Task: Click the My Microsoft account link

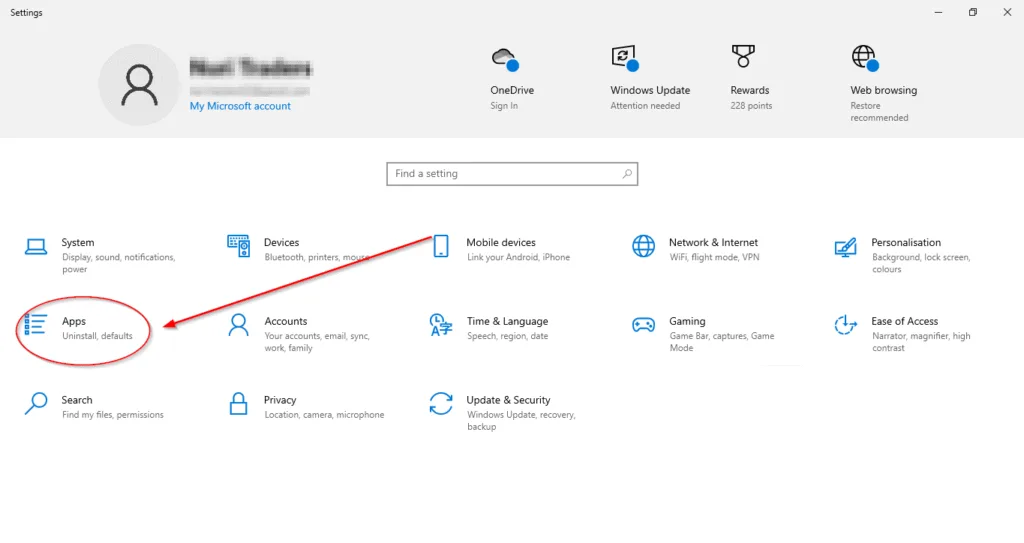Action: tap(240, 106)
